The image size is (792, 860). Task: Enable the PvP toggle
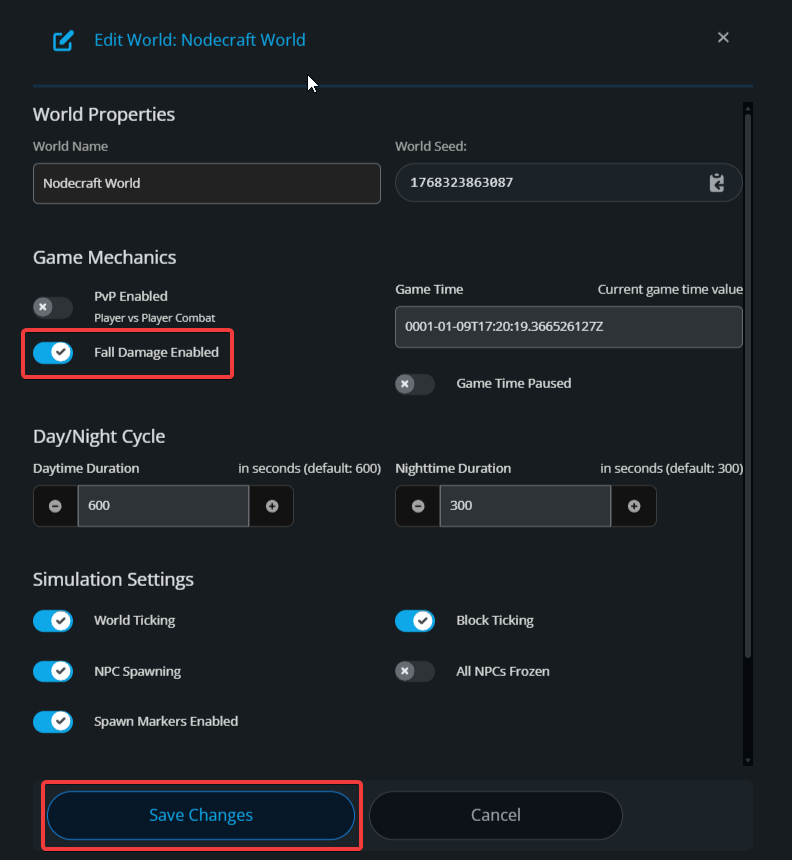(53, 307)
